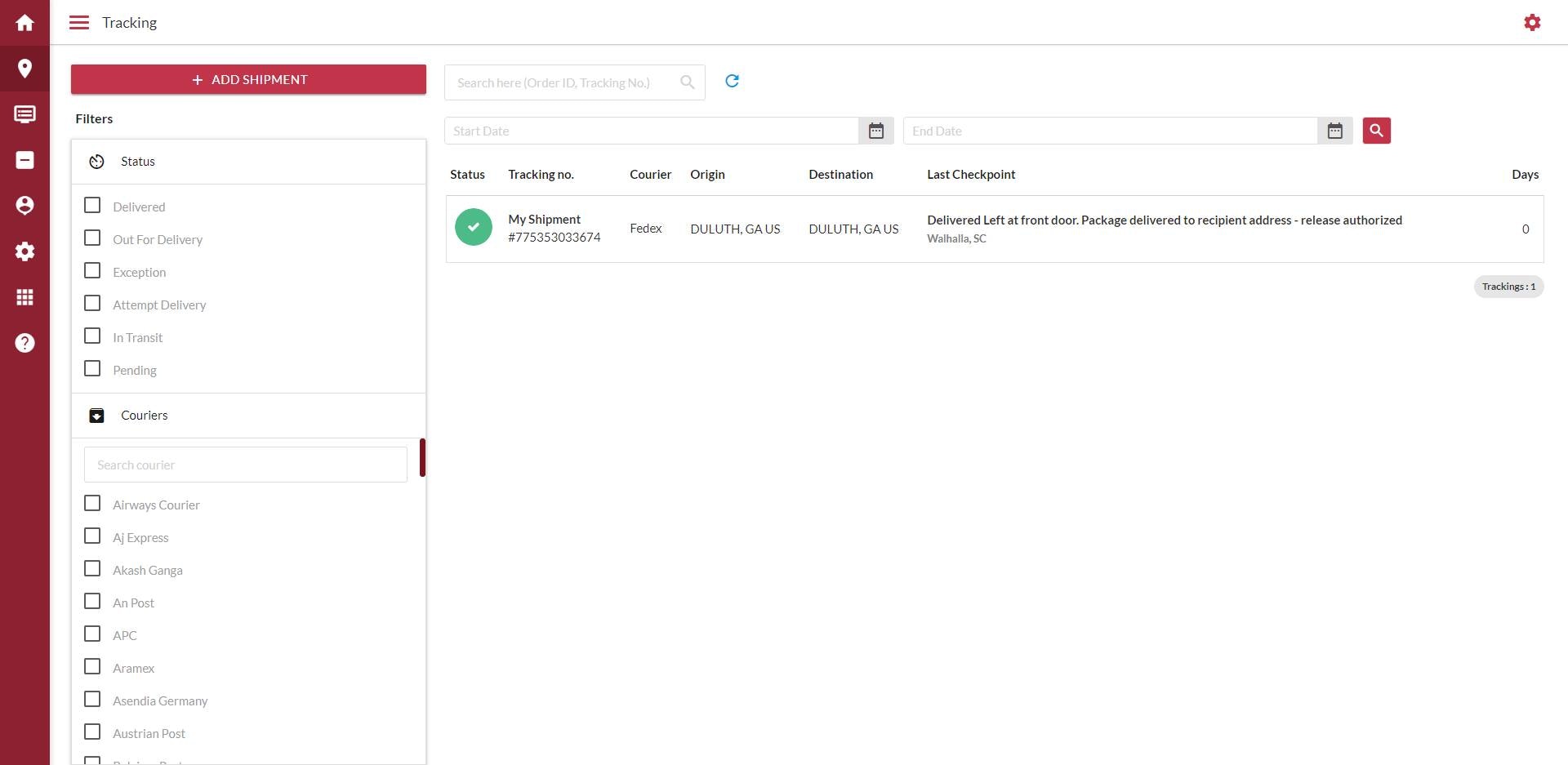
Task: Click the End Date input field
Action: click(1111, 131)
